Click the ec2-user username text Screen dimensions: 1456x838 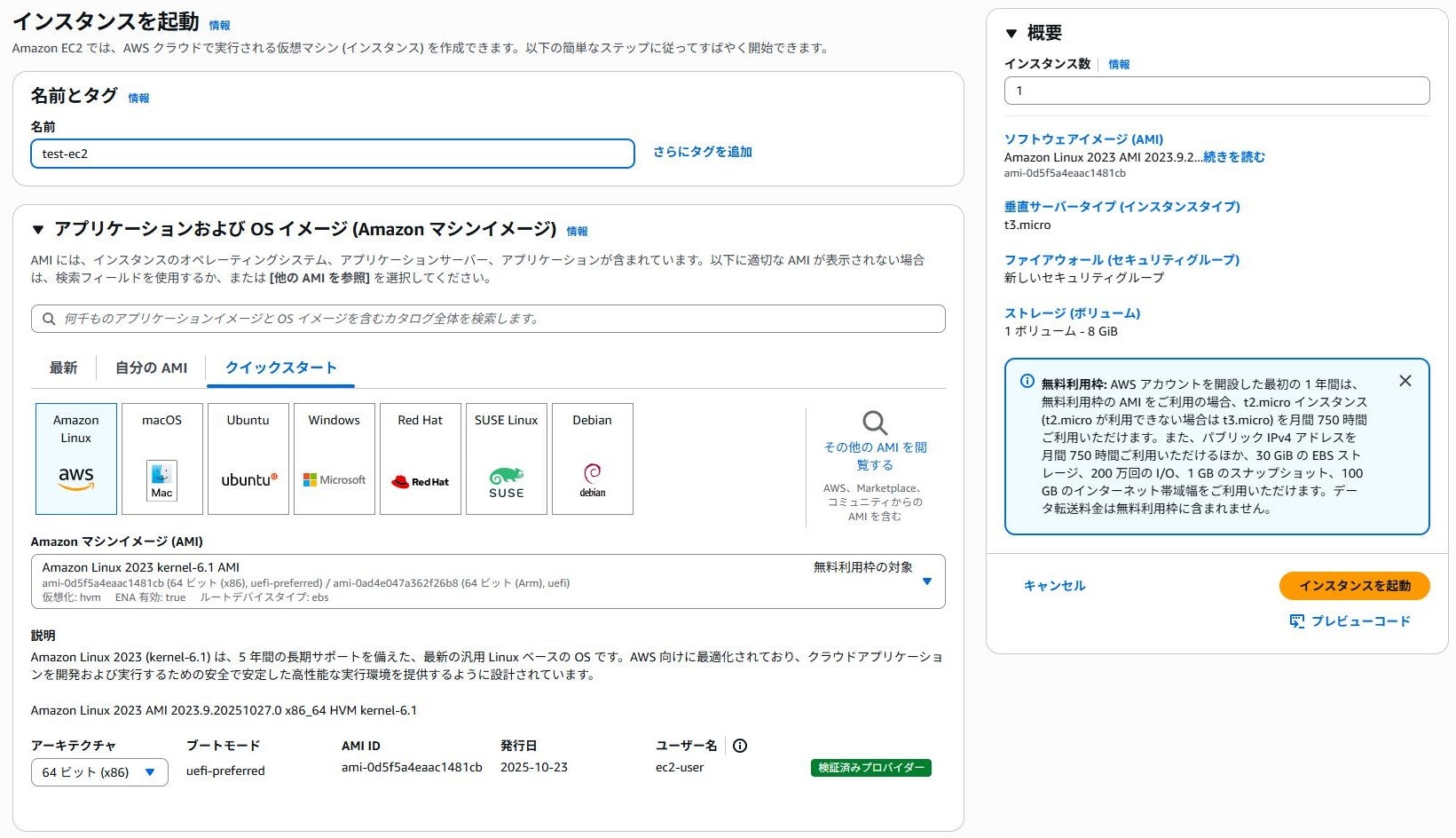[x=680, y=767]
